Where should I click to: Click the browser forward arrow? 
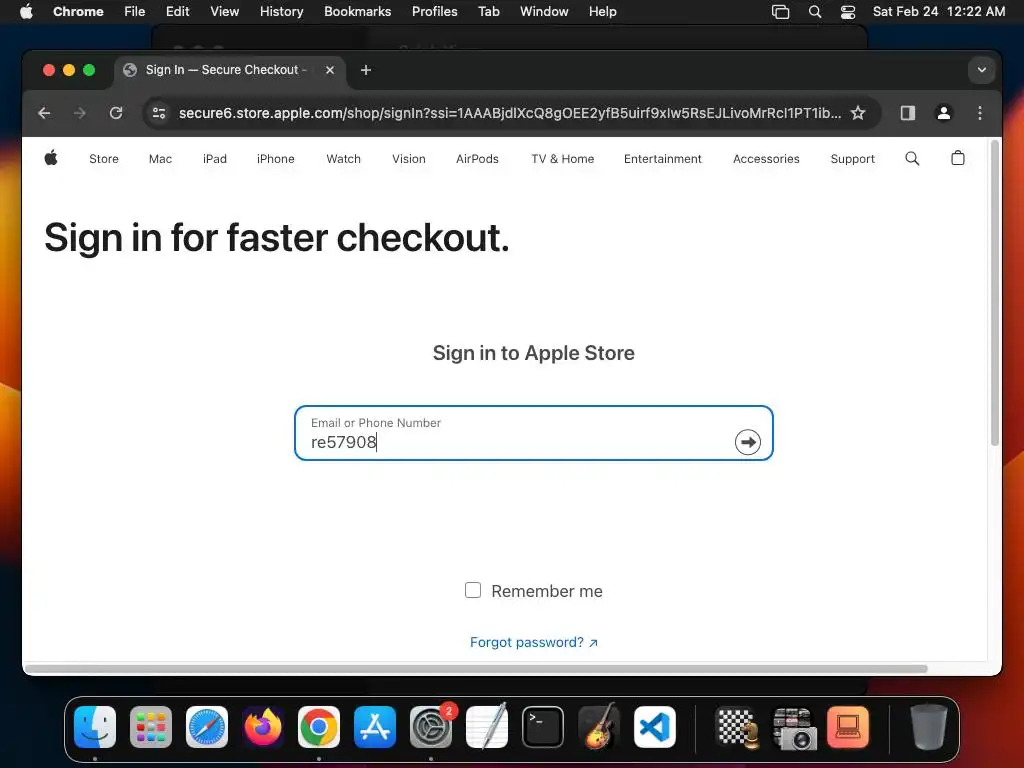point(80,113)
